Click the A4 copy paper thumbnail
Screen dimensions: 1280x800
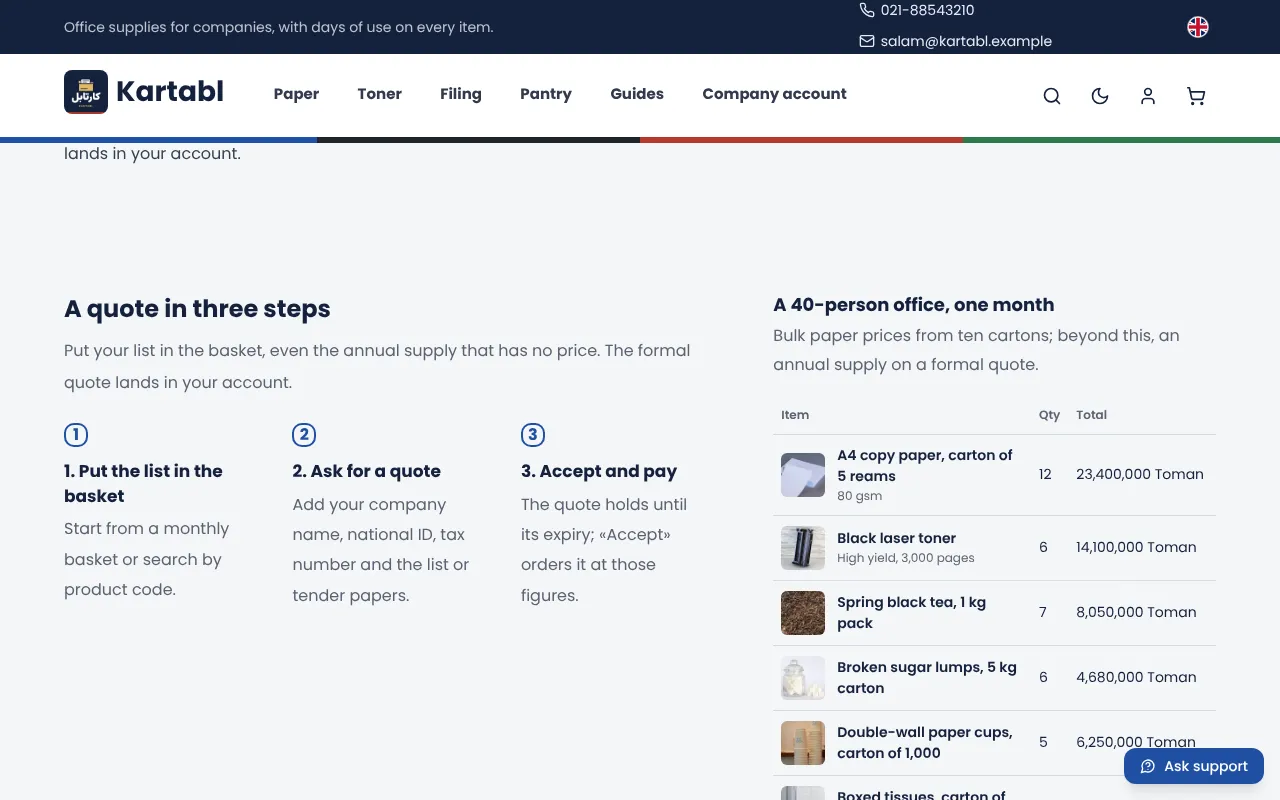point(803,475)
